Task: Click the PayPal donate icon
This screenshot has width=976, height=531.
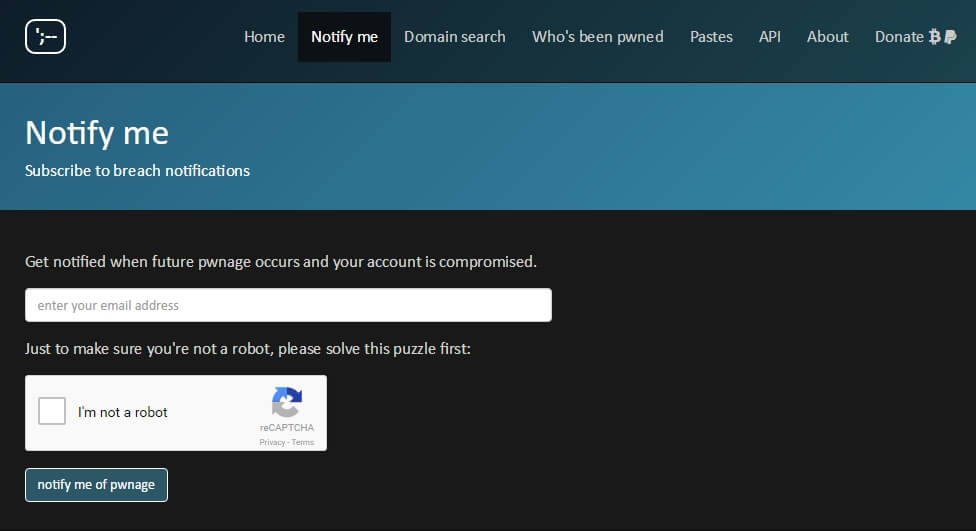Action: [950, 37]
